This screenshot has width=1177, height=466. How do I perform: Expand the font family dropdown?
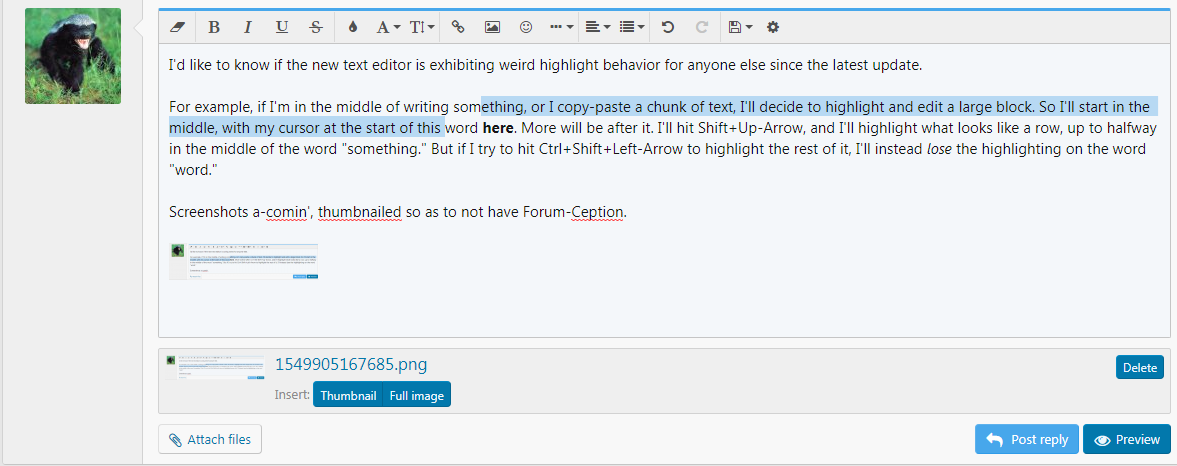click(389, 27)
